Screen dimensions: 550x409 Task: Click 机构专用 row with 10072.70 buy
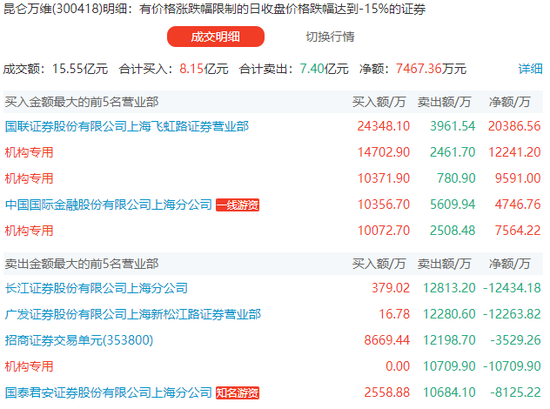[x=273, y=230]
